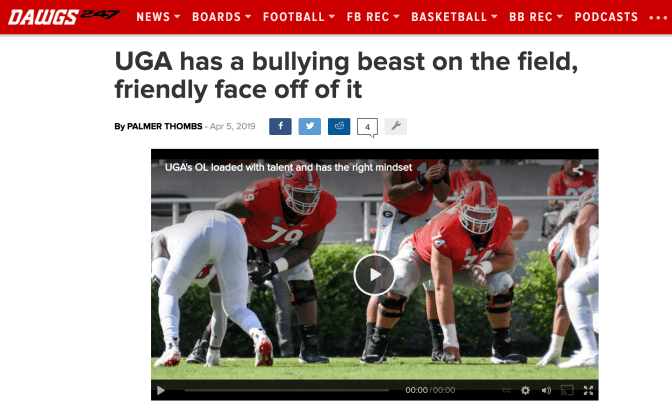Enter fullscreen mode in video player
Viewport: 672px width, 411px height.
pos(588,390)
